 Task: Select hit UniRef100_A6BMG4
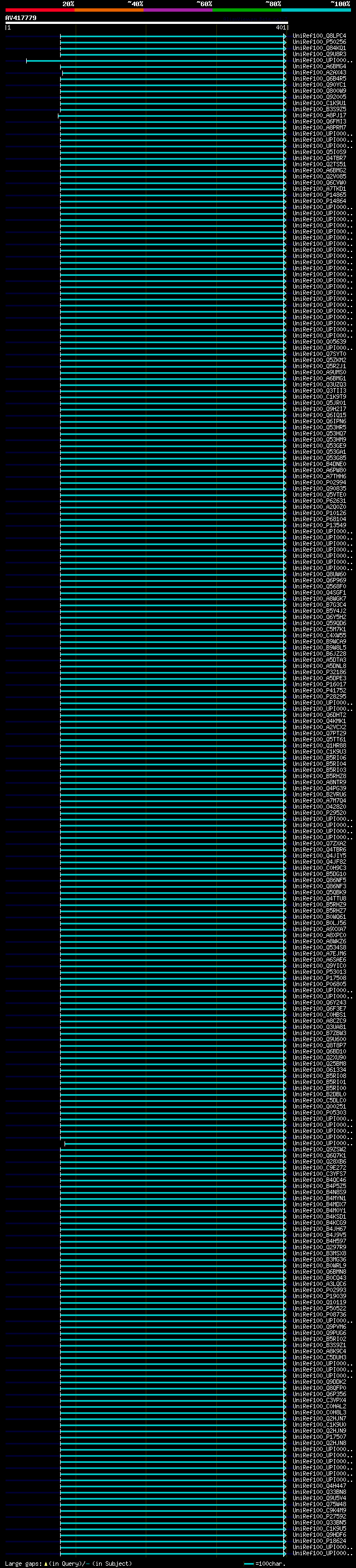(319, 66)
